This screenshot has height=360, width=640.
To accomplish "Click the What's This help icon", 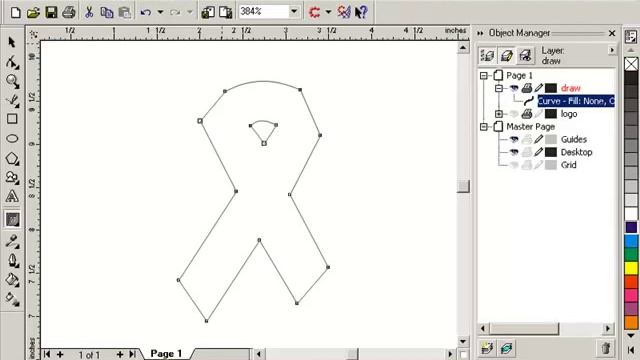I will (x=361, y=12).
